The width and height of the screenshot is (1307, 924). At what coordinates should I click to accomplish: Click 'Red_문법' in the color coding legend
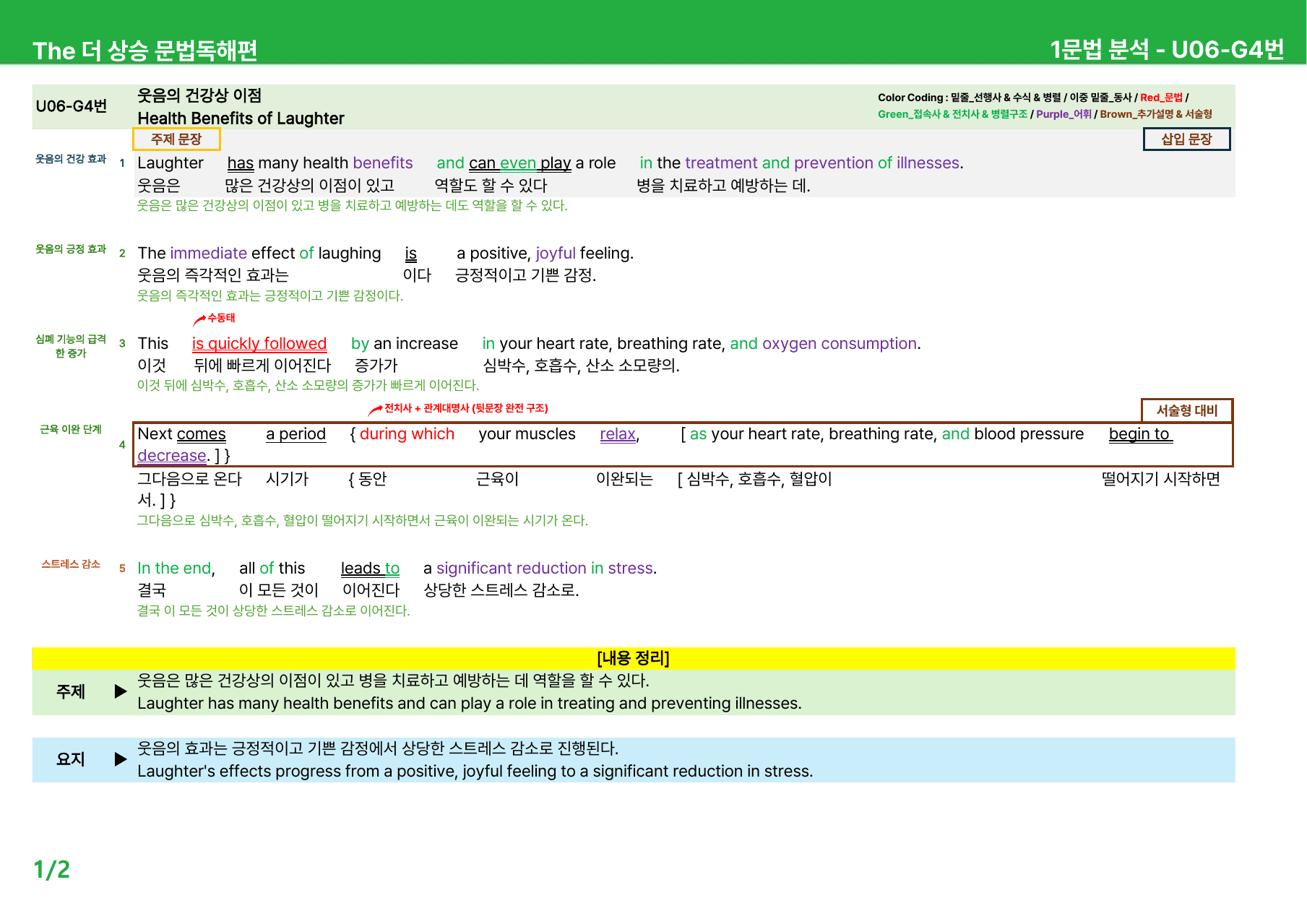1161,98
